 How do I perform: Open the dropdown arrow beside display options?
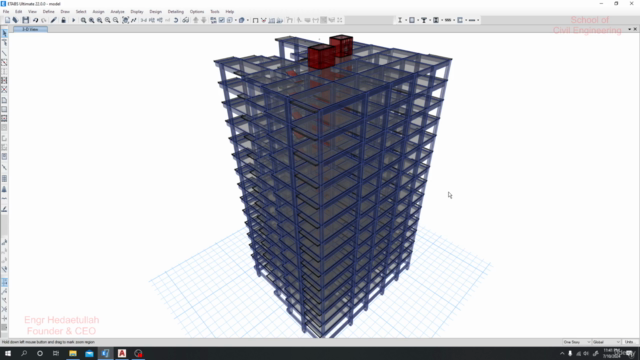pos(236,20)
